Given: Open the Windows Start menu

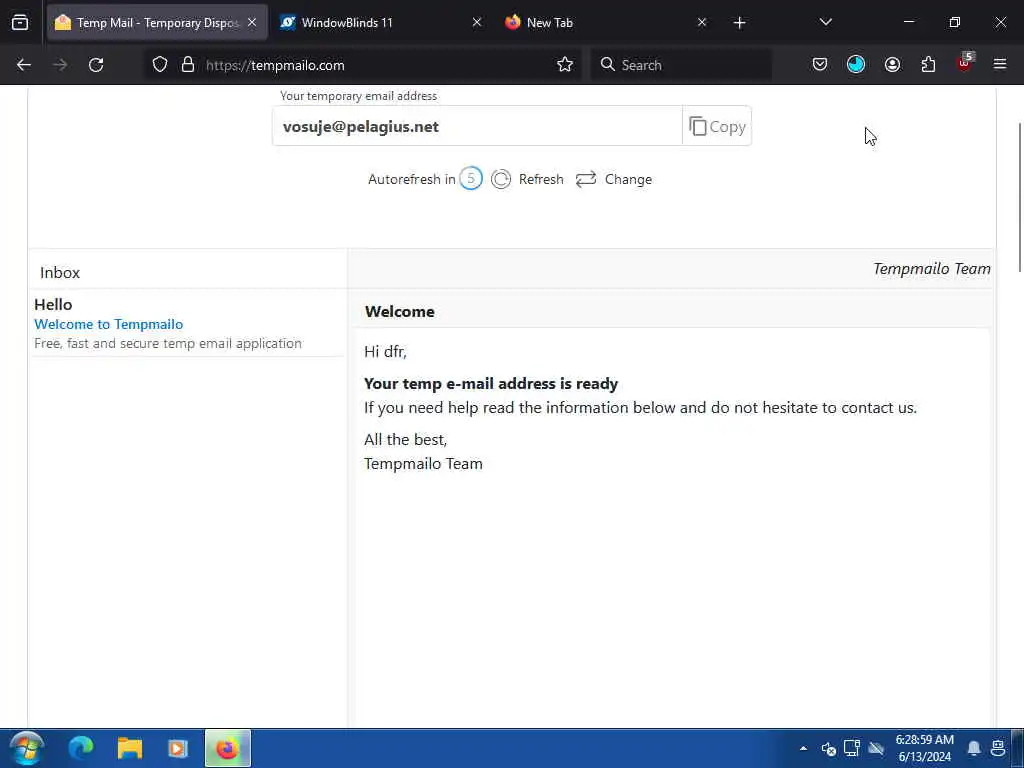Looking at the screenshot, I should [26, 748].
